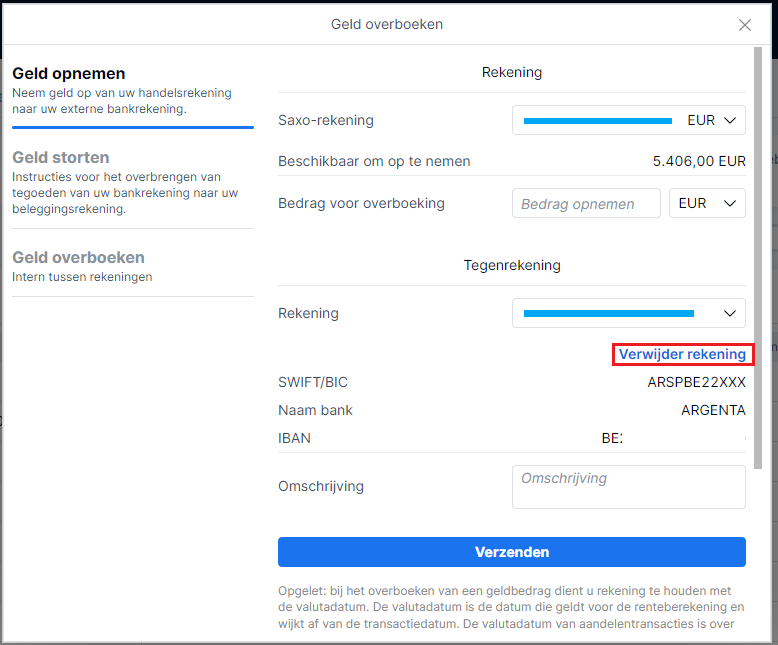Click the dialog's vertical scrollbar
The width and height of the screenshot is (778, 645).
point(757,250)
